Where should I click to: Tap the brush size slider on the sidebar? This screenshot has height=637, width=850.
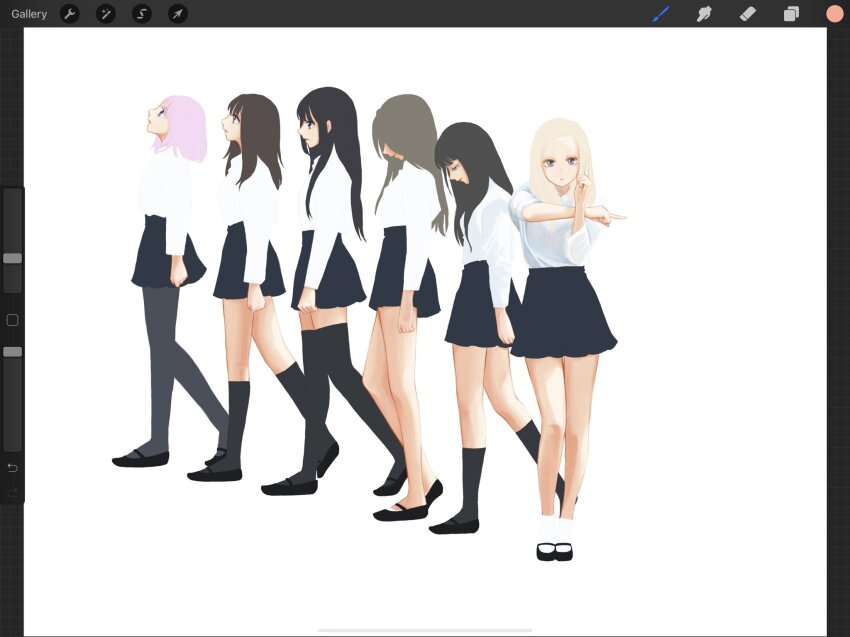pyautogui.click(x=12, y=259)
